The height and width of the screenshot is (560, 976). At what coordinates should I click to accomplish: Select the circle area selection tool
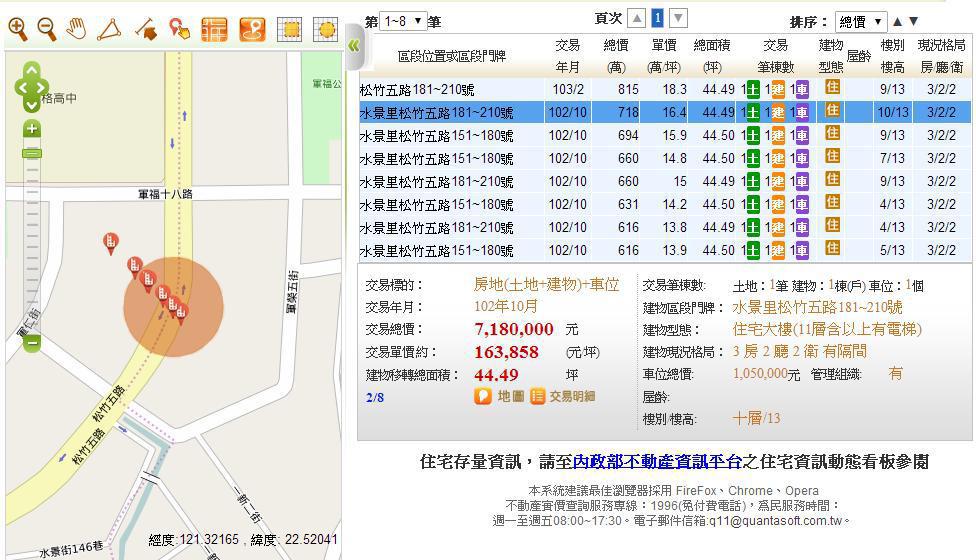click(325, 29)
